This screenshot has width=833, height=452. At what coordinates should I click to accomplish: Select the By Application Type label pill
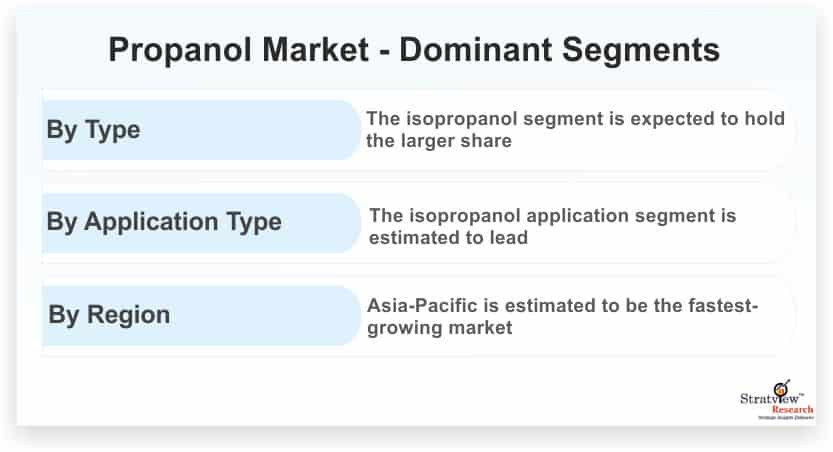click(201, 223)
